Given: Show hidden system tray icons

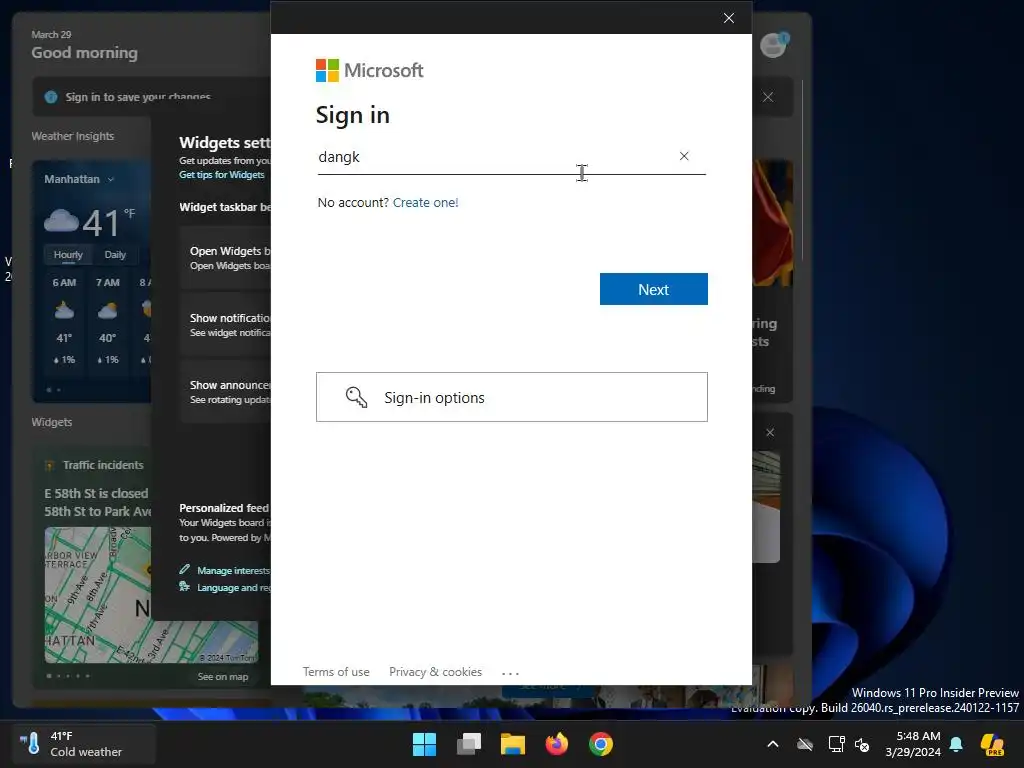Looking at the screenshot, I should coord(773,744).
